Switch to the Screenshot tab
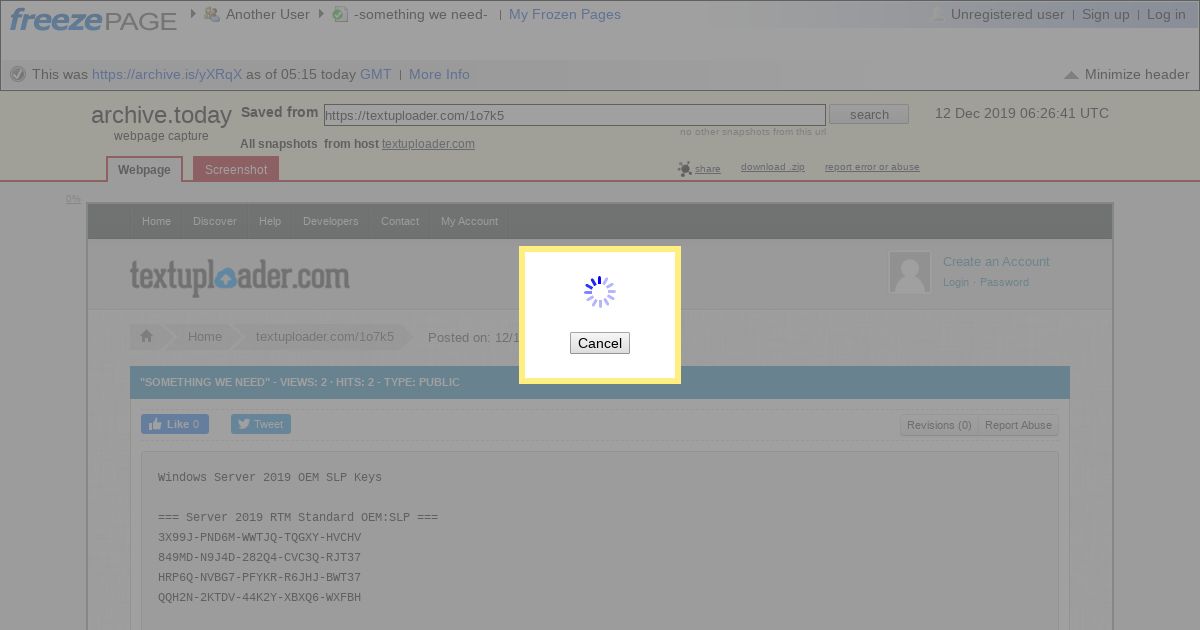The height and width of the screenshot is (630, 1200). click(236, 170)
